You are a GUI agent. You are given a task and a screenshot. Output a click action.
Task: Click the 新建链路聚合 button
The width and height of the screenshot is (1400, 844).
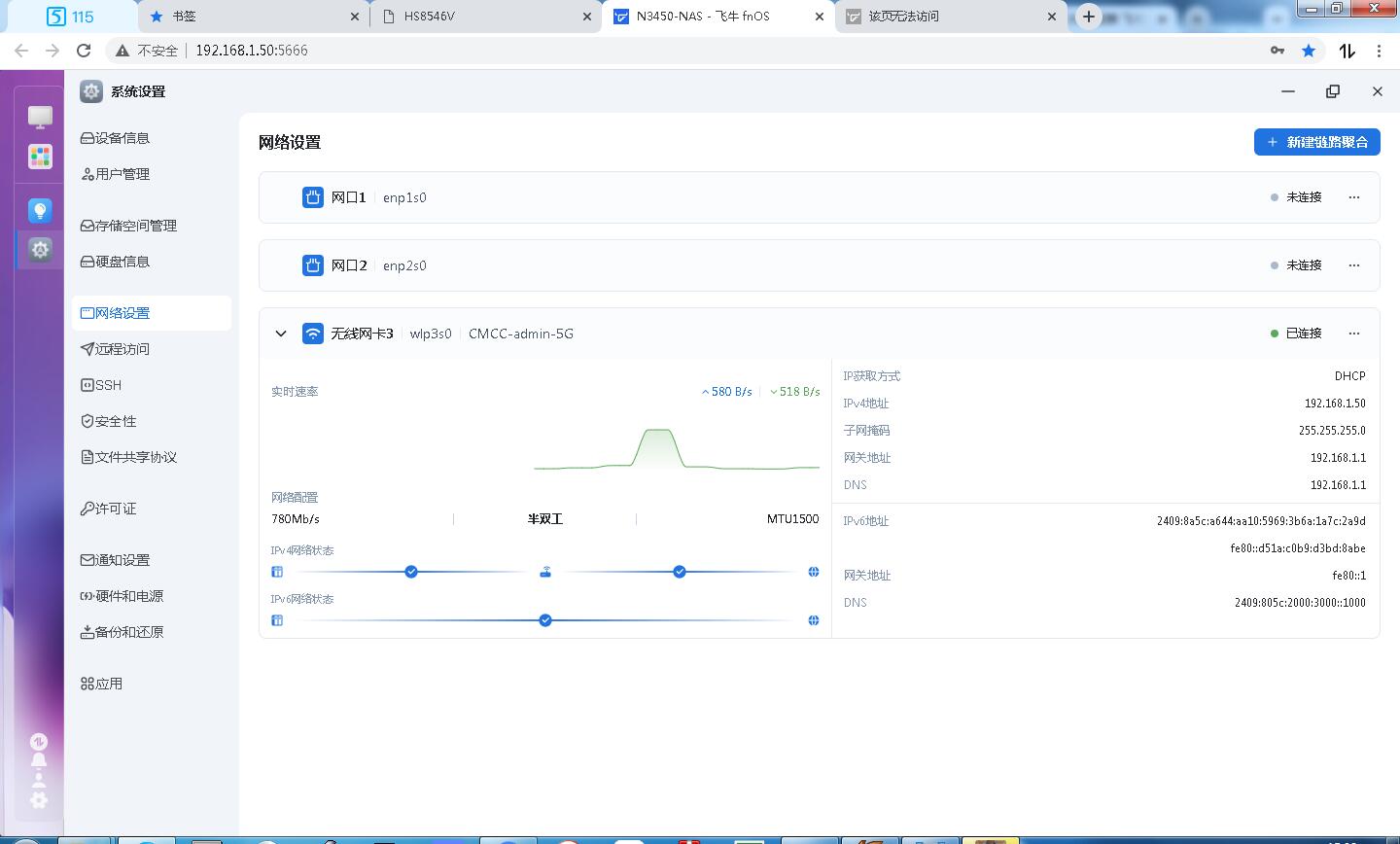[x=1316, y=142]
